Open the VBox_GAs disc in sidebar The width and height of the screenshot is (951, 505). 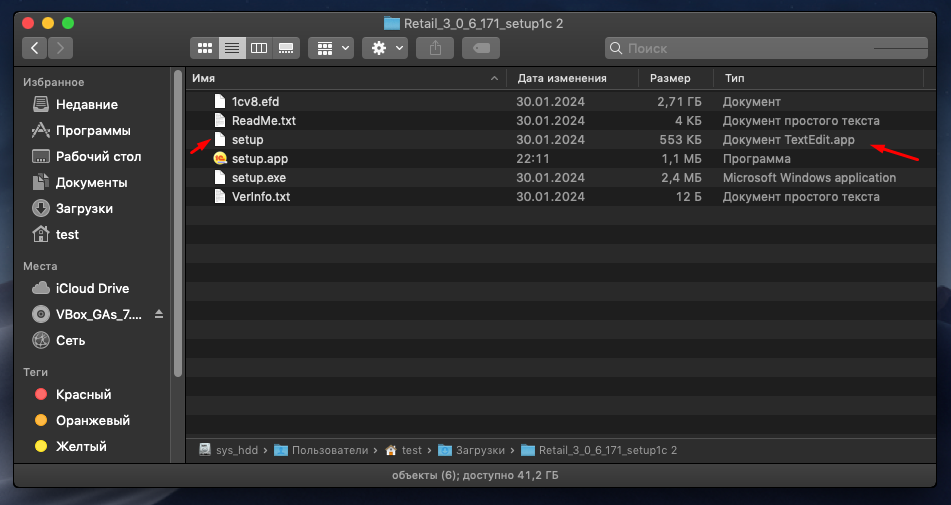88,315
